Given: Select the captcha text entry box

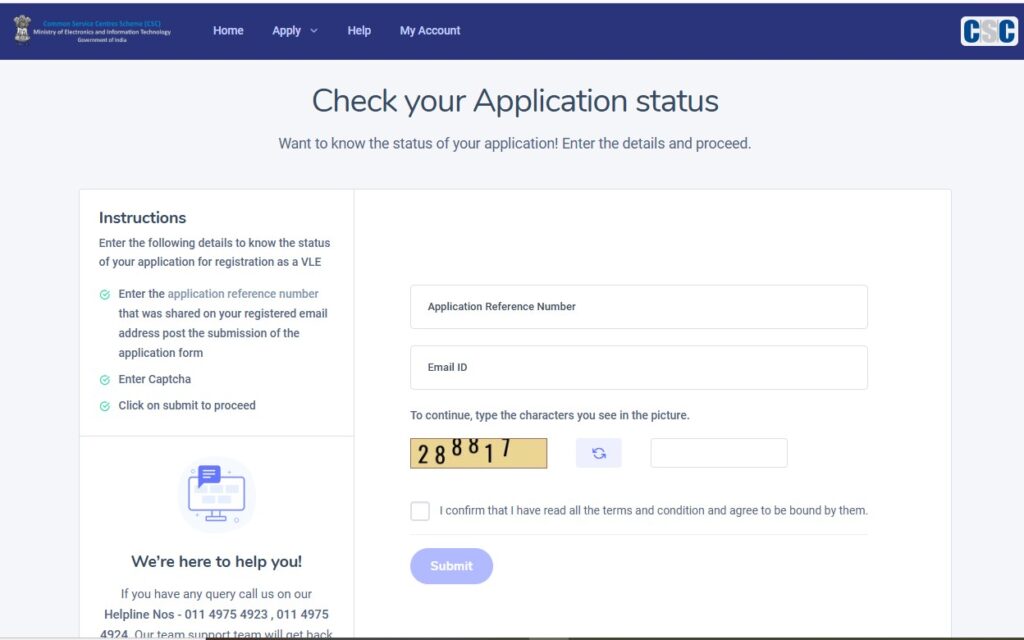Looking at the screenshot, I should click(718, 453).
